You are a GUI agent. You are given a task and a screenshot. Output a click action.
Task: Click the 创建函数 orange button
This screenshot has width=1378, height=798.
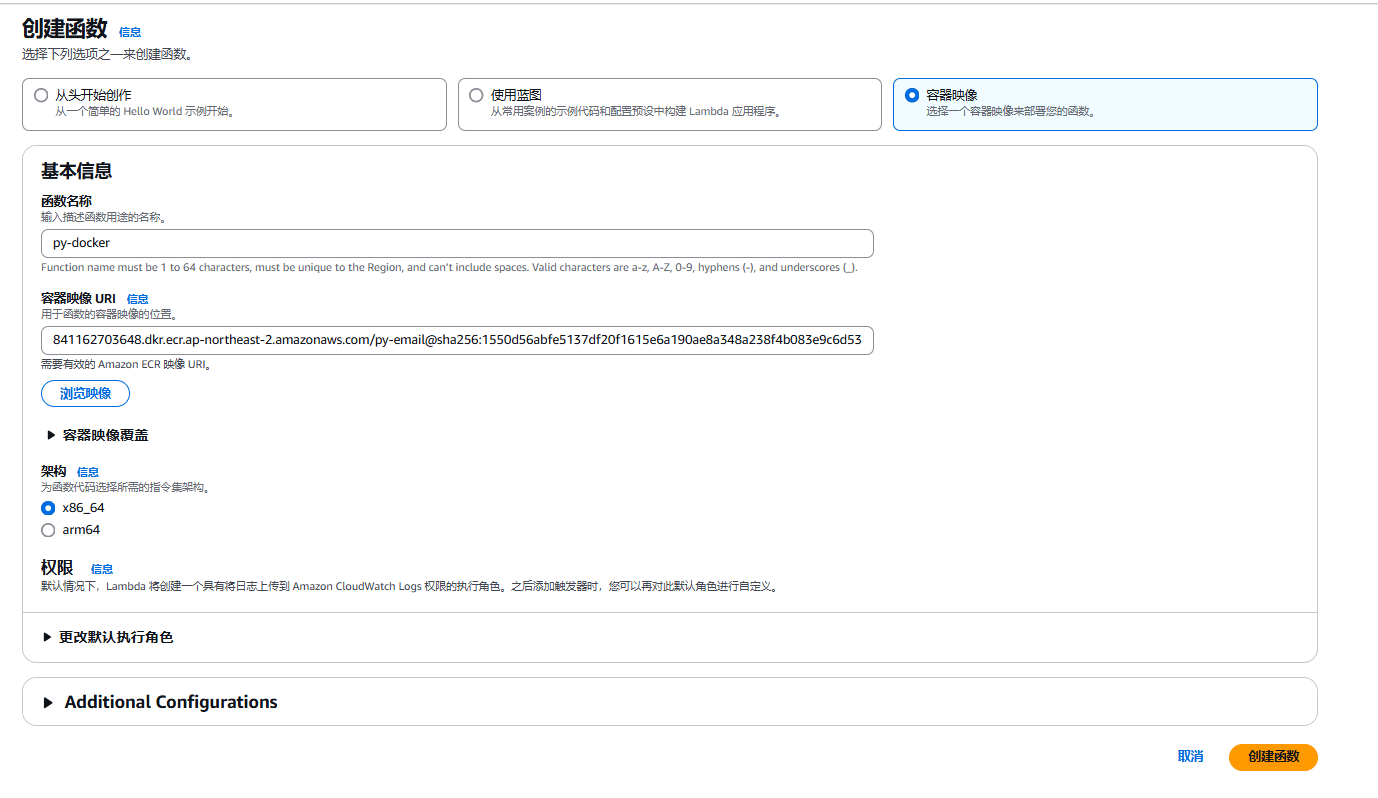pyautogui.click(x=1272, y=757)
